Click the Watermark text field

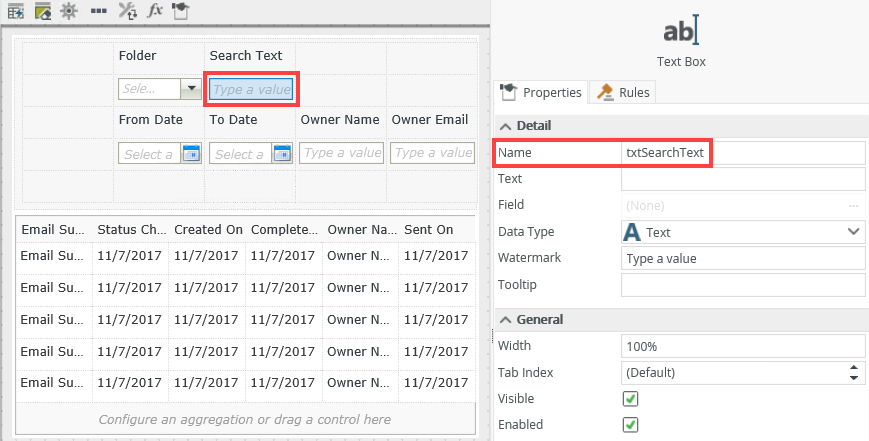742,258
